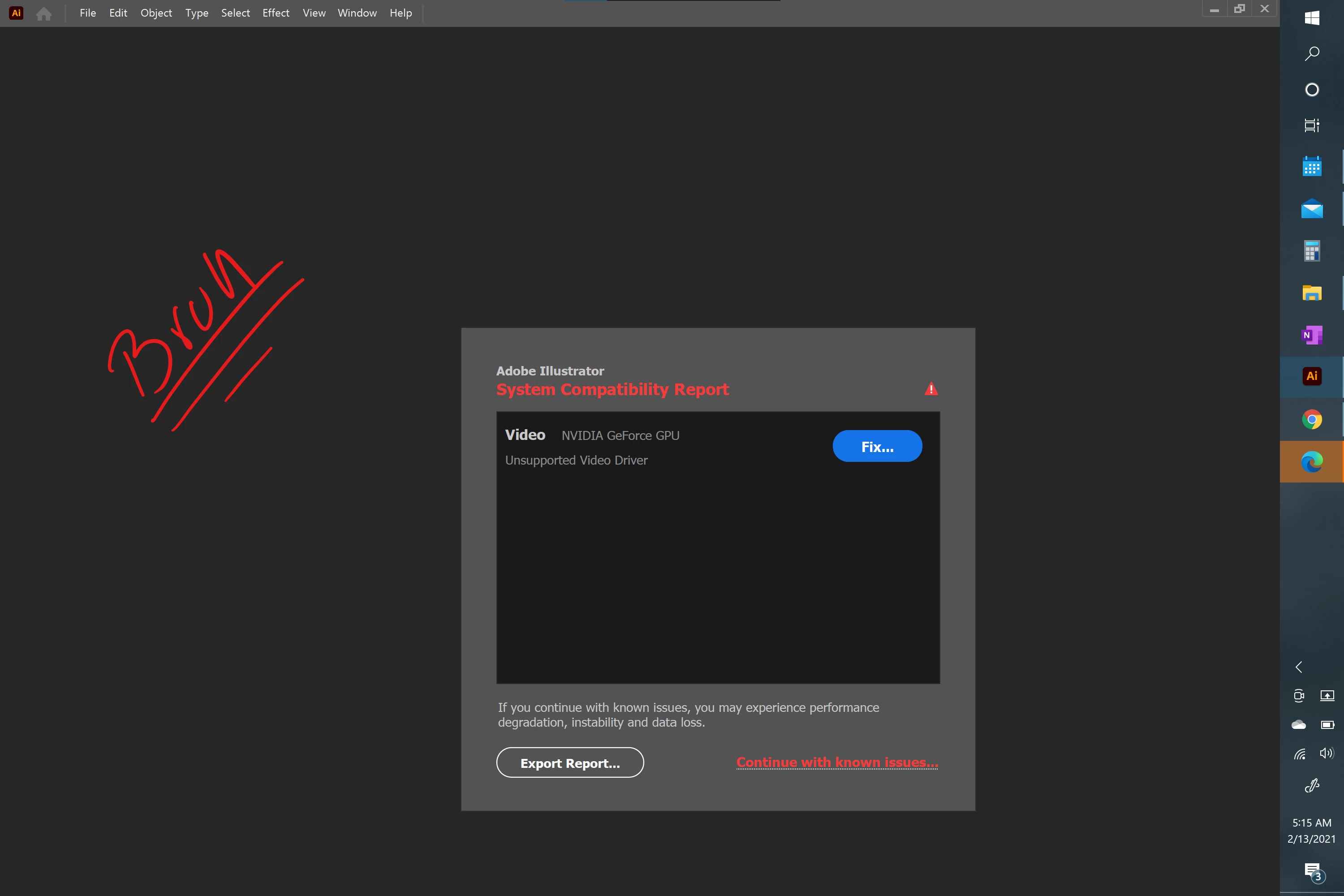Screen dimensions: 1344x896
Task: Open the Mail app icon
Action: pos(1312,209)
